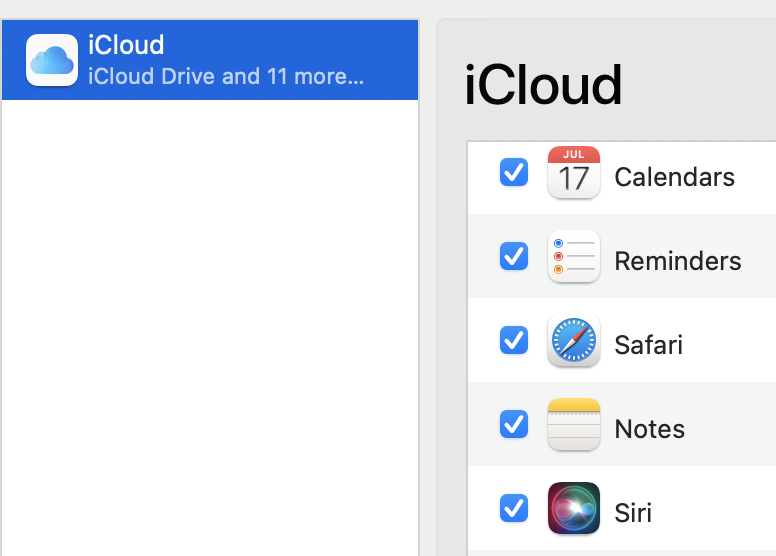Disable Safari iCloud syncing checkbox

coord(514,341)
